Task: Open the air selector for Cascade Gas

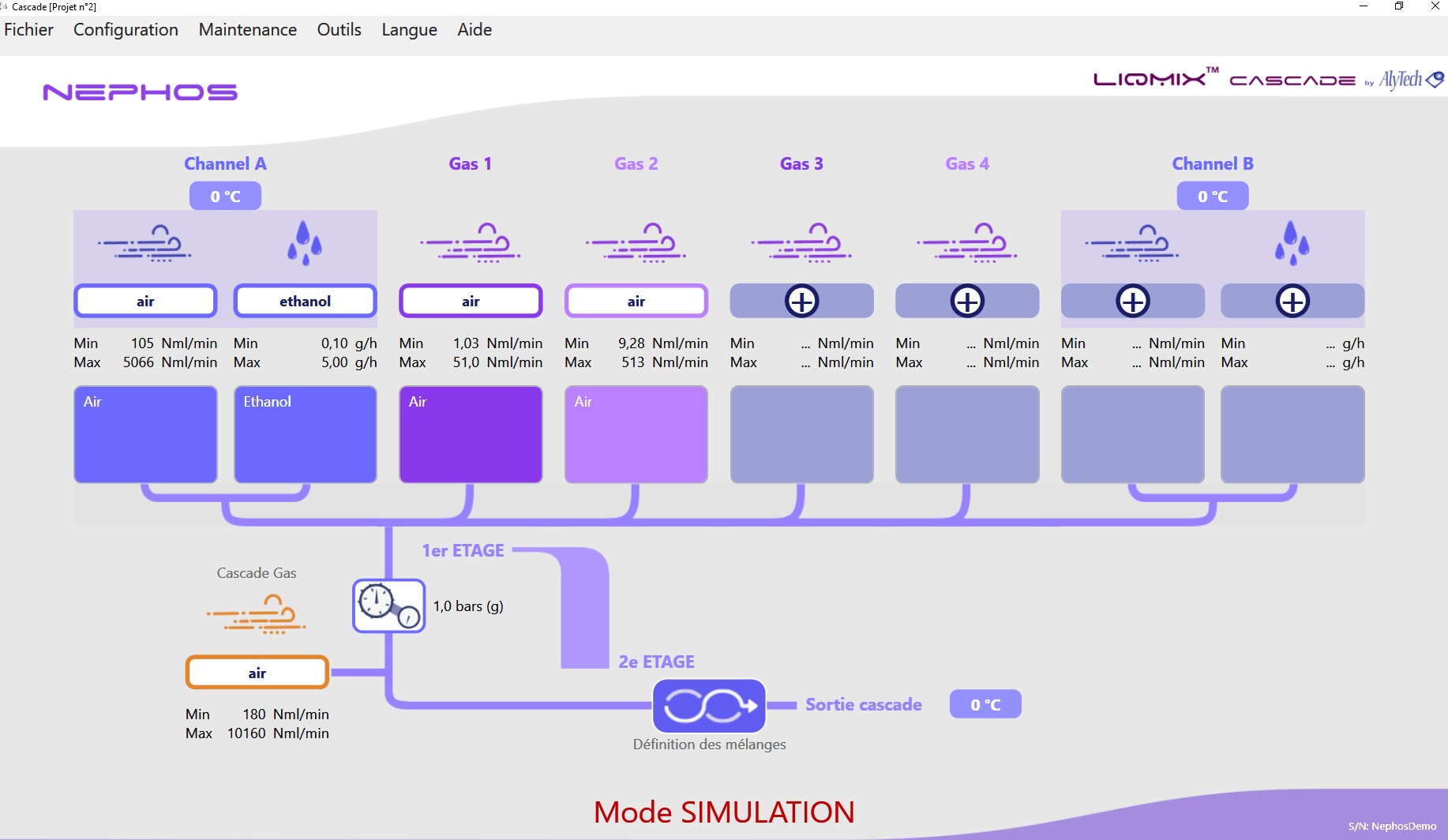Action: (256, 672)
